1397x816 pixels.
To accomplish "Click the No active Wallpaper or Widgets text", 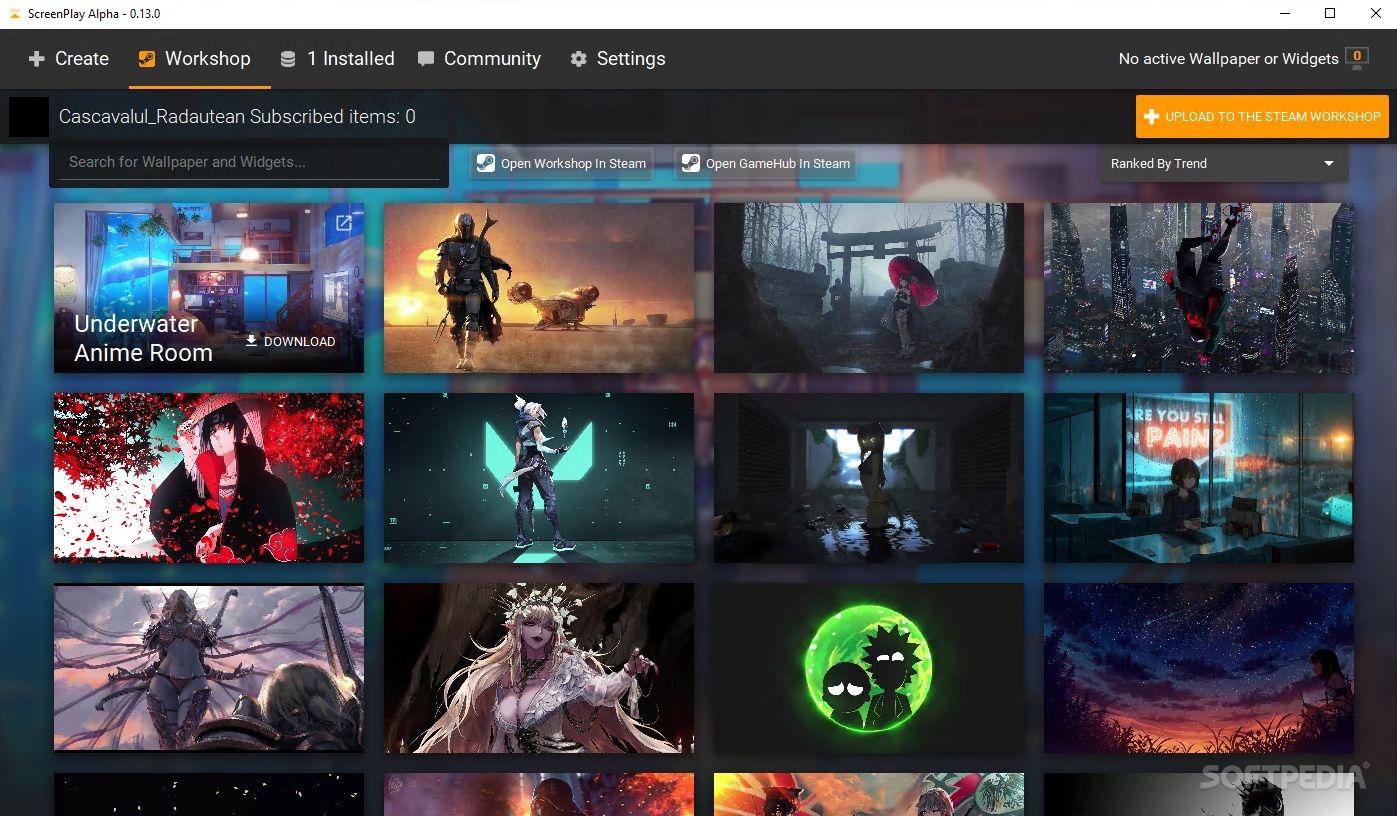I will tap(1228, 59).
